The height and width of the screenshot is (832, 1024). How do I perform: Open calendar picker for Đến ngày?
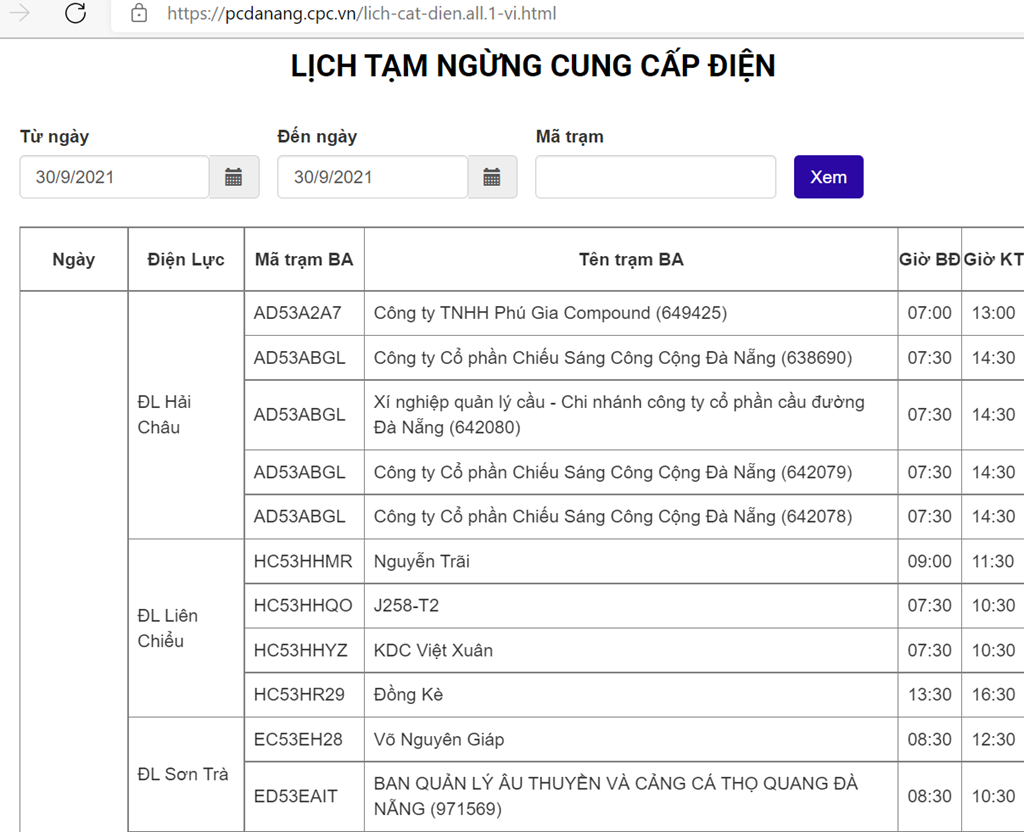[492, 177]
